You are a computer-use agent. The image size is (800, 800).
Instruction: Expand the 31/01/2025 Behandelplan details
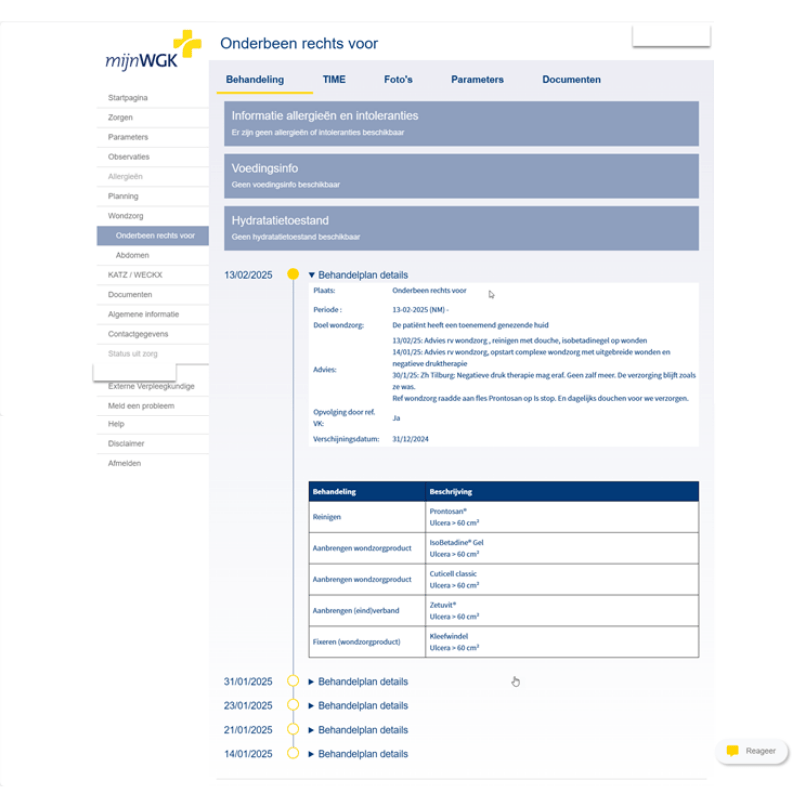tap(358, 682)
